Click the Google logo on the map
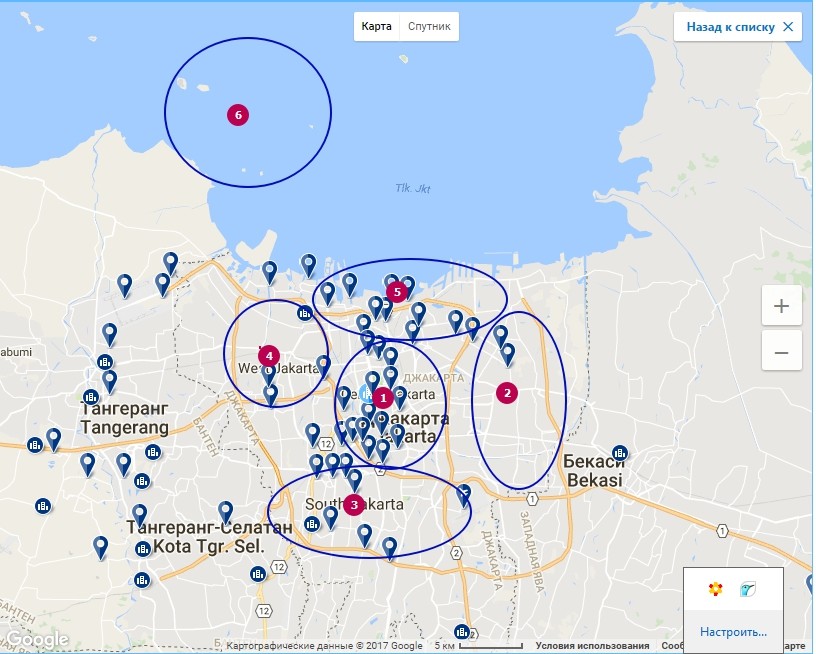Screen dimensions: 816x654 pyautogui.click(x=37, y=639)
